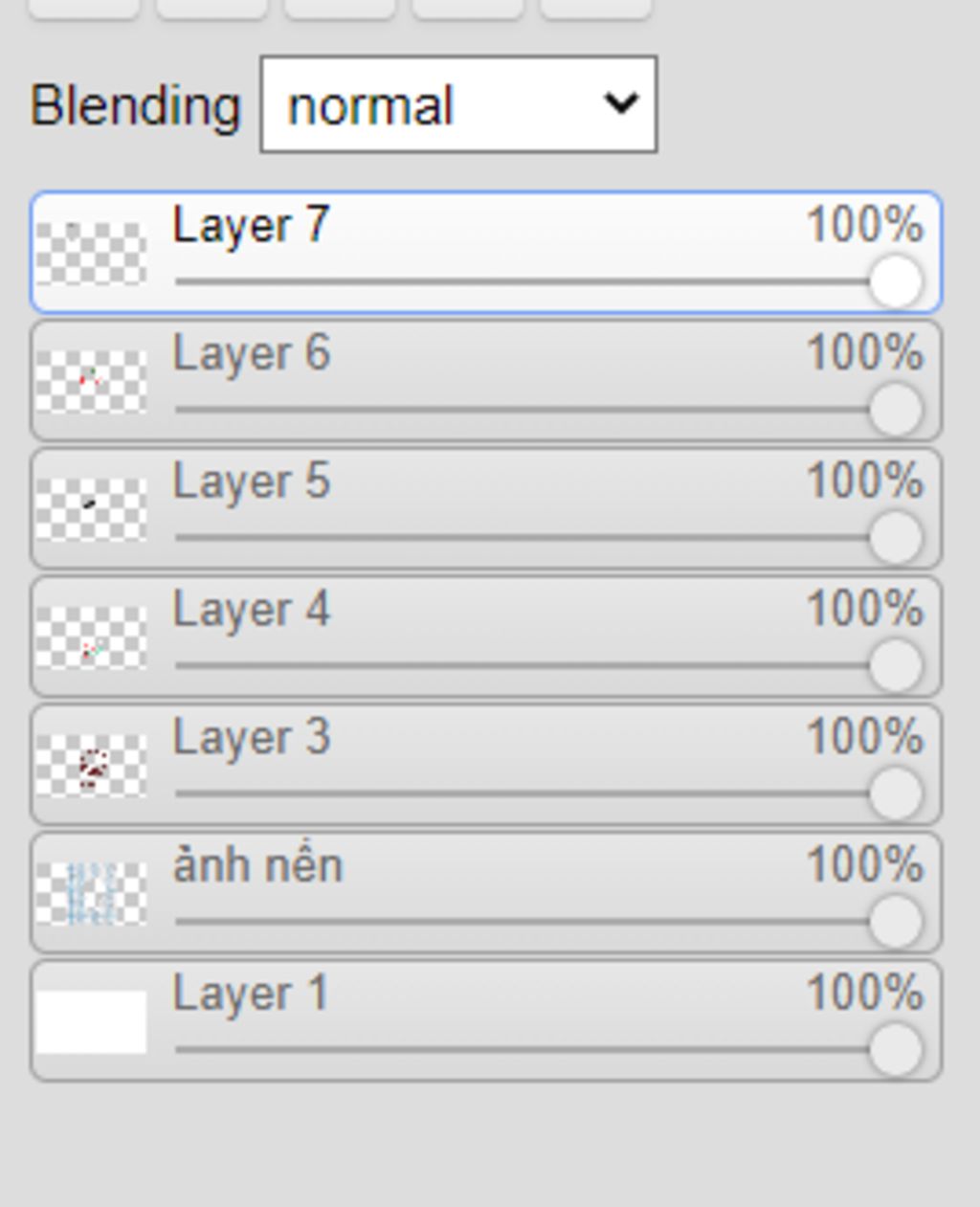980x1207 pixels.
Task: Open the Blending mode dropdown
Action: (458, 104)
